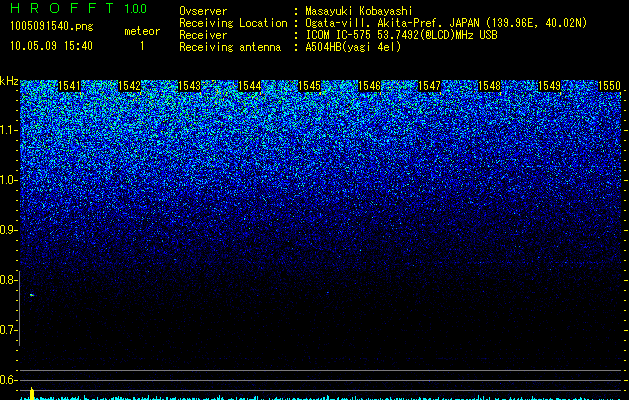Click the HROFFT 1.00 title text
The image size is (629, 400).
point(79,8)
